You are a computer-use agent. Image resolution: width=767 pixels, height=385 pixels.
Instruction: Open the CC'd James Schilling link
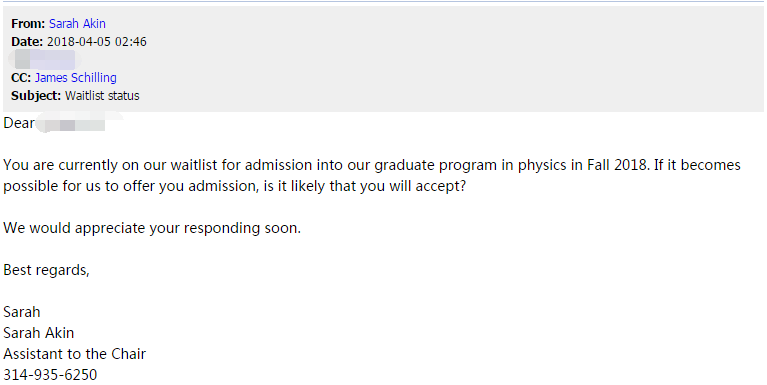coord(75,77)
